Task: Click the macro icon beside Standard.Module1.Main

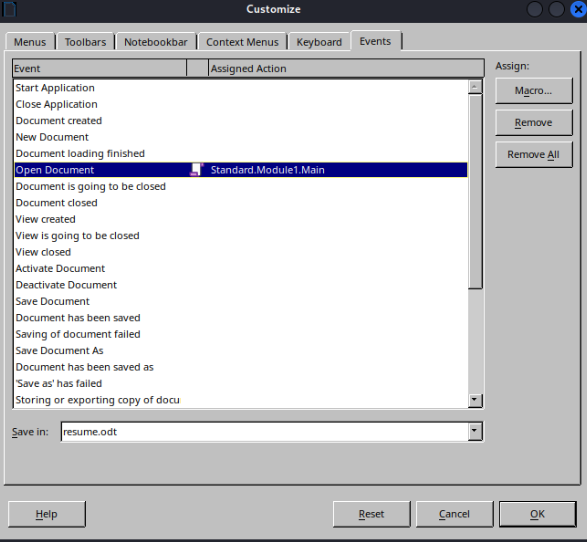Action: (x=196, y=170)
